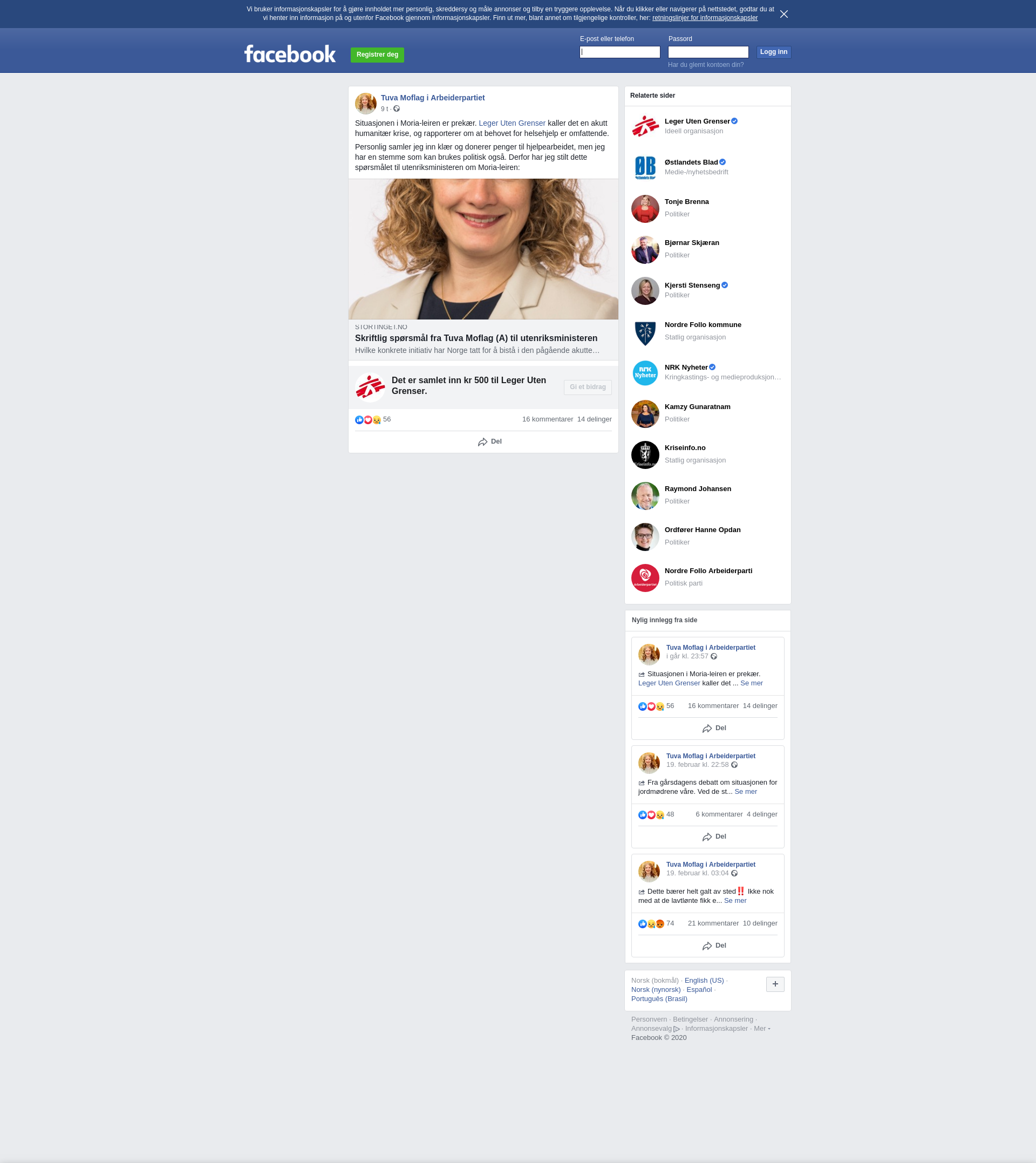The height and width of the screenshot is (1163, 1036).
Task: Open the portrait image of the main post
Action: click(x=483, y=249)
